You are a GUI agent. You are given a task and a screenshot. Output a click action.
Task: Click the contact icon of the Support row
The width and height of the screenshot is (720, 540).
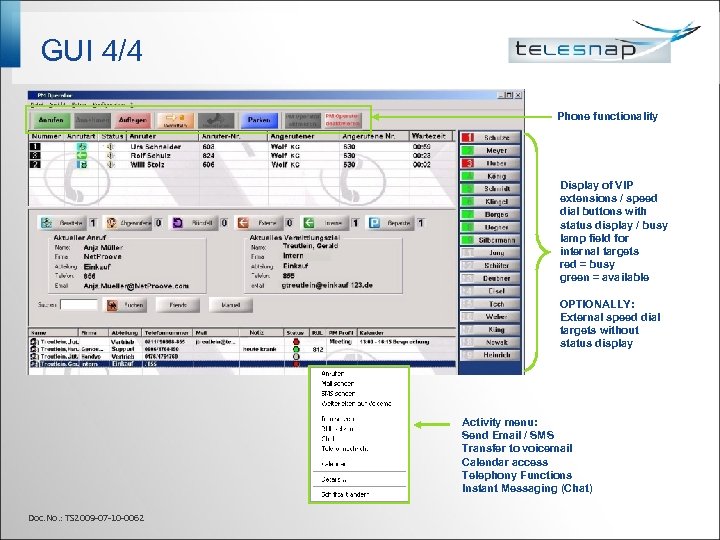point(34,349)
